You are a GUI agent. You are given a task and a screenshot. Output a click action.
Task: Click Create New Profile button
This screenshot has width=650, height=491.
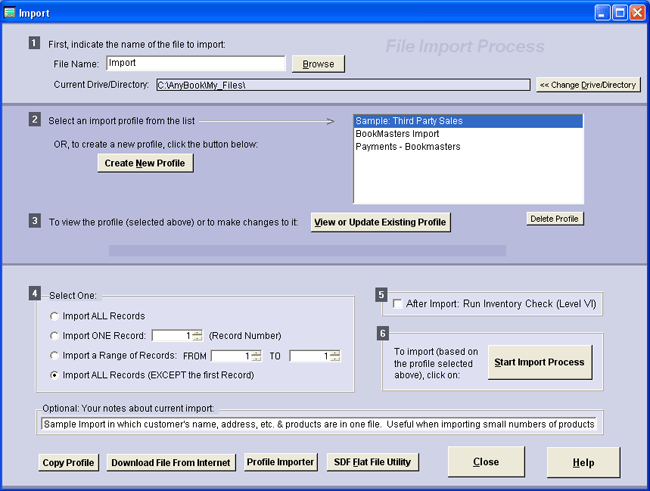pos(145,163)
